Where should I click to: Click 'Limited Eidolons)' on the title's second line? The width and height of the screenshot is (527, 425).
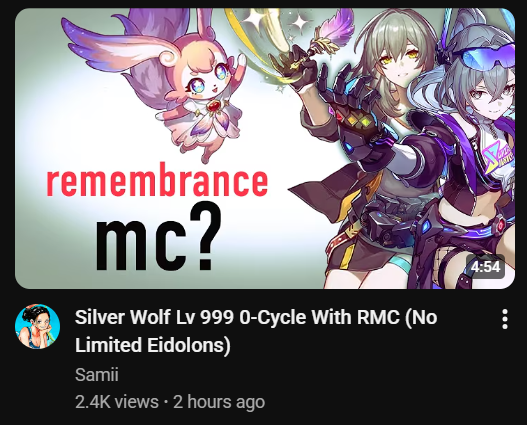tap(153, 345)
